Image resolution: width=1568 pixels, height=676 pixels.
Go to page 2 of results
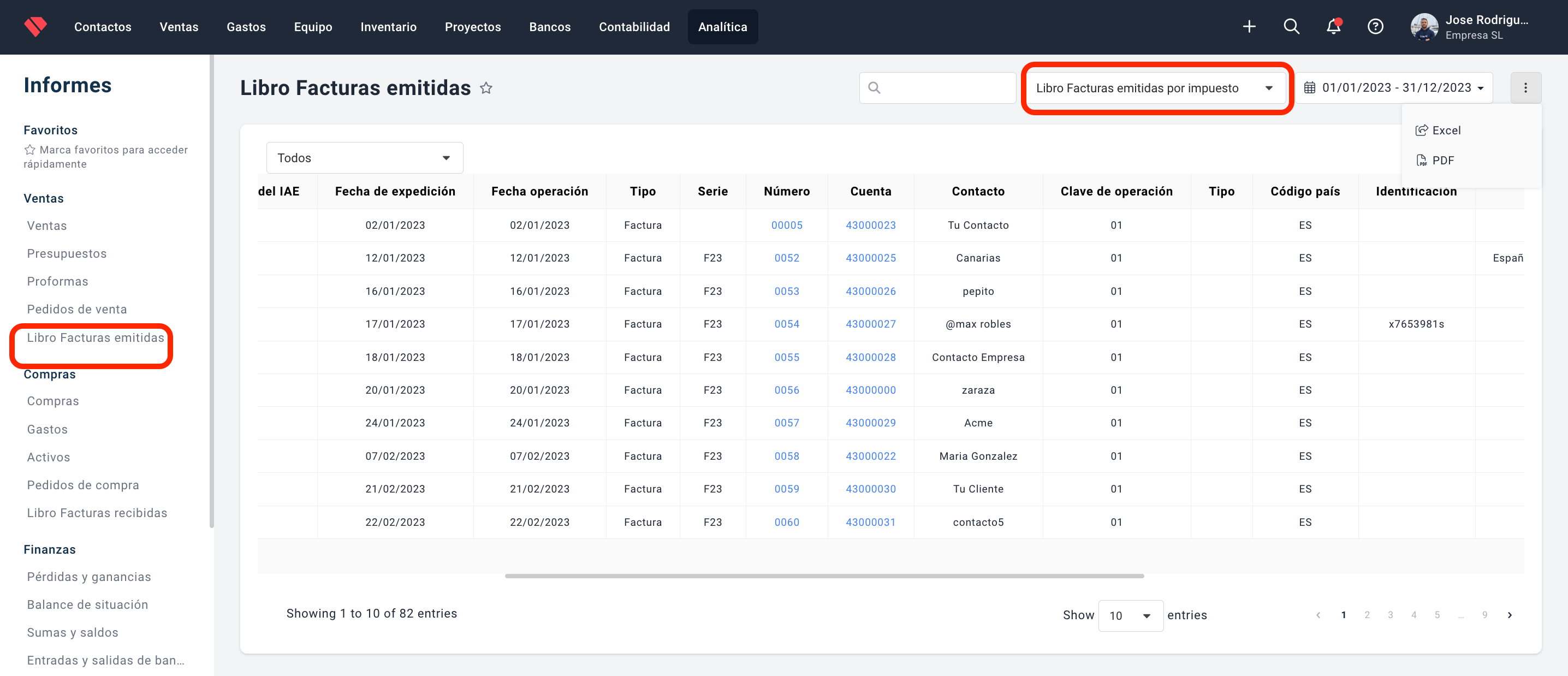coord(1367,615)
